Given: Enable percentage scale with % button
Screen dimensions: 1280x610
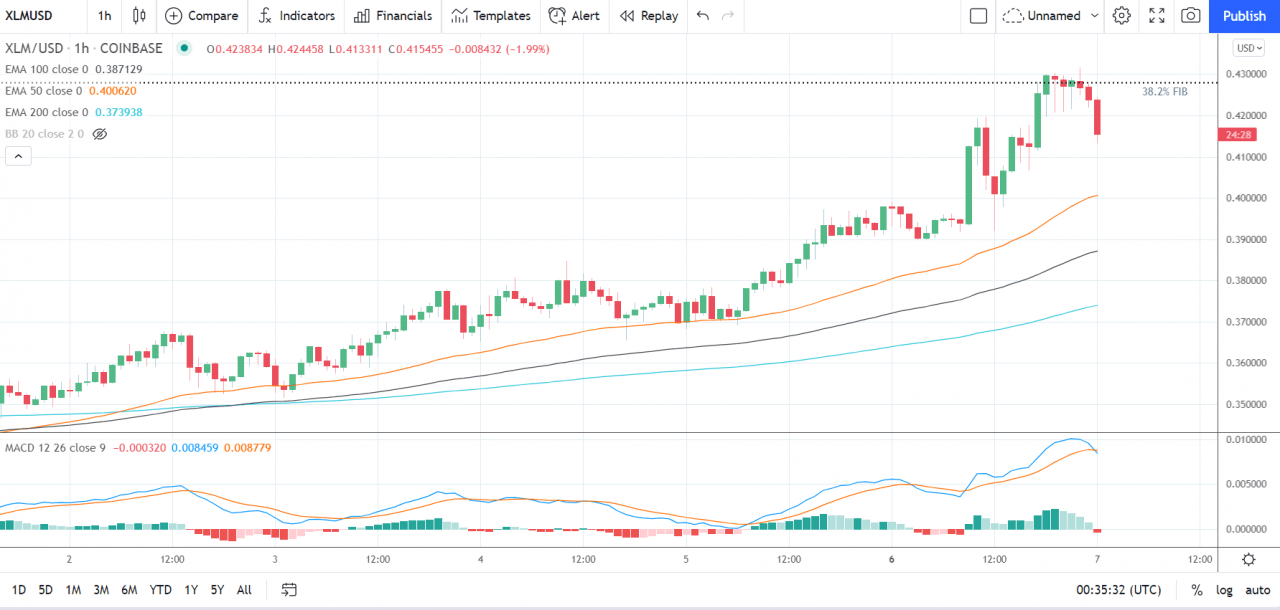Looking at the screenshot, I should coord(1196,590).
